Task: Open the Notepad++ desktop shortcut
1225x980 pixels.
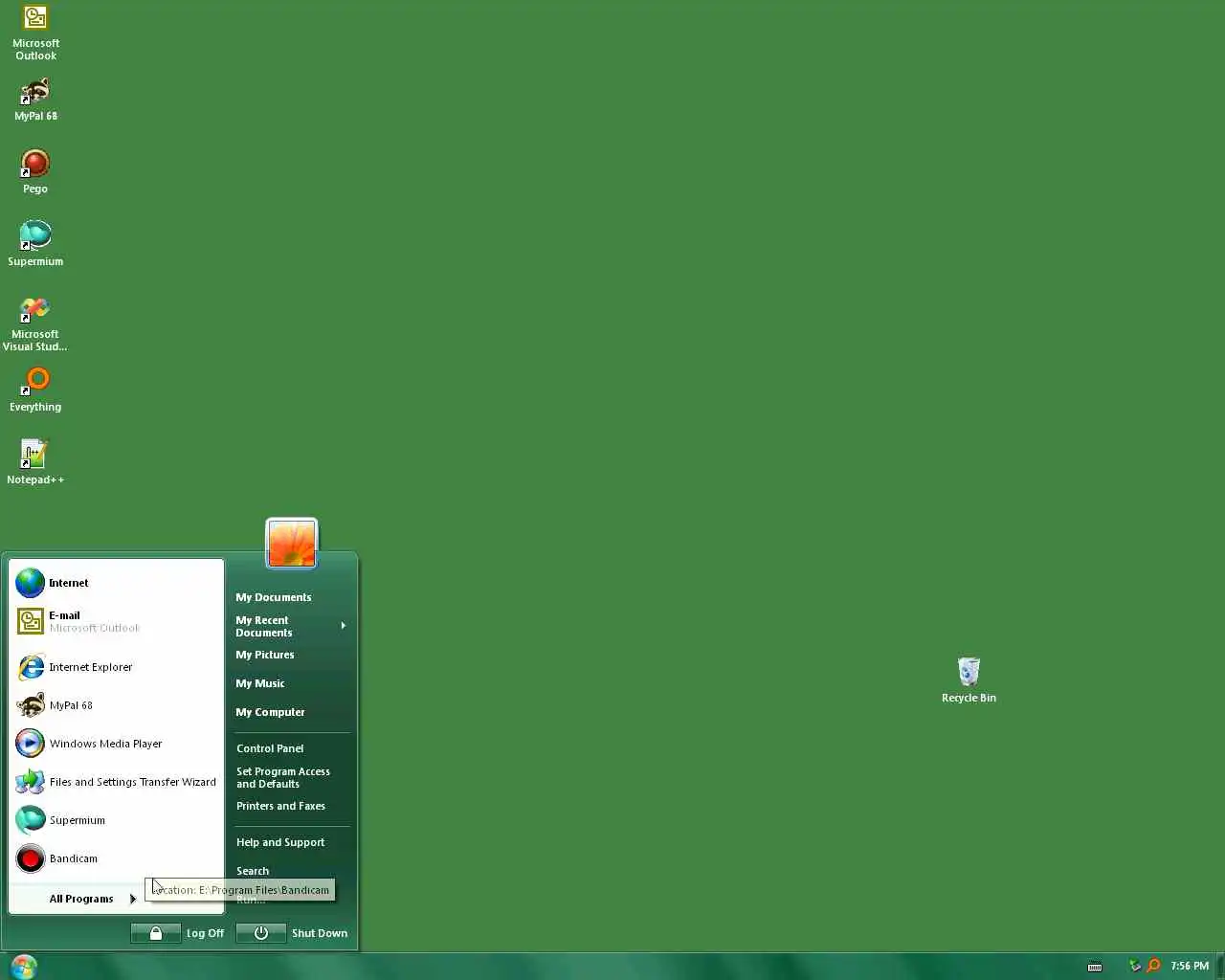Action: 35,462
